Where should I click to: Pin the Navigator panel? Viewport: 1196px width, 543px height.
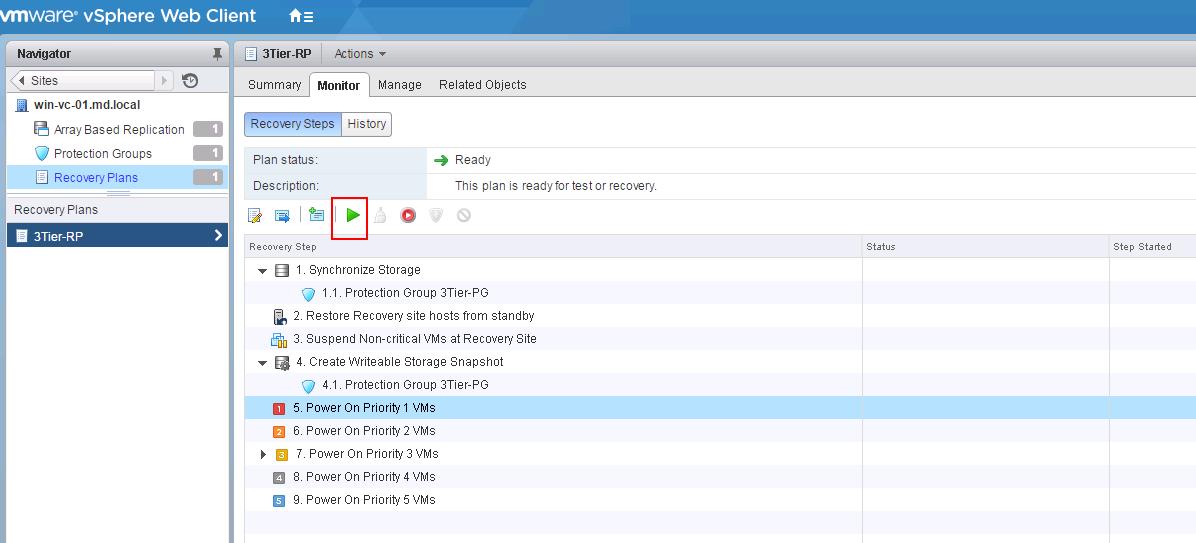[217, 53]
